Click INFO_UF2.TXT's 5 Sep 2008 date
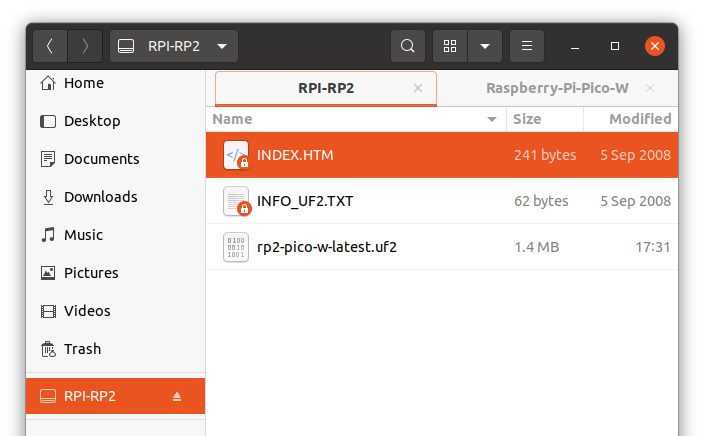 (635, 201)
